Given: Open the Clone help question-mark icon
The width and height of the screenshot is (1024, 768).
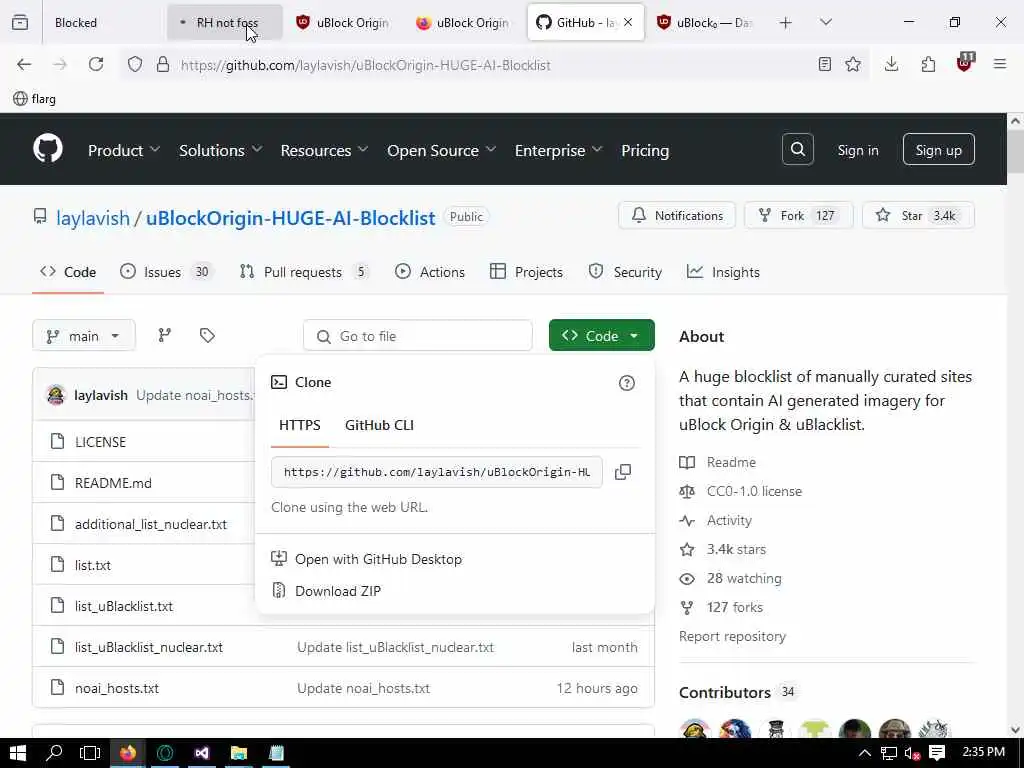Looking at the screenshot, I should pos(626,383).
